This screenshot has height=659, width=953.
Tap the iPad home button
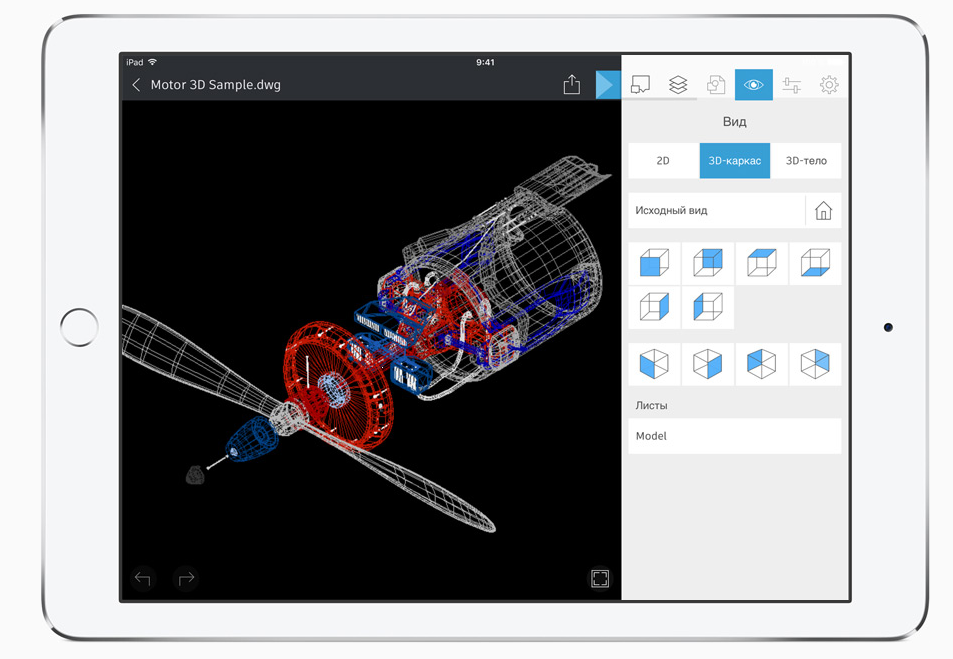pos(79,328)
